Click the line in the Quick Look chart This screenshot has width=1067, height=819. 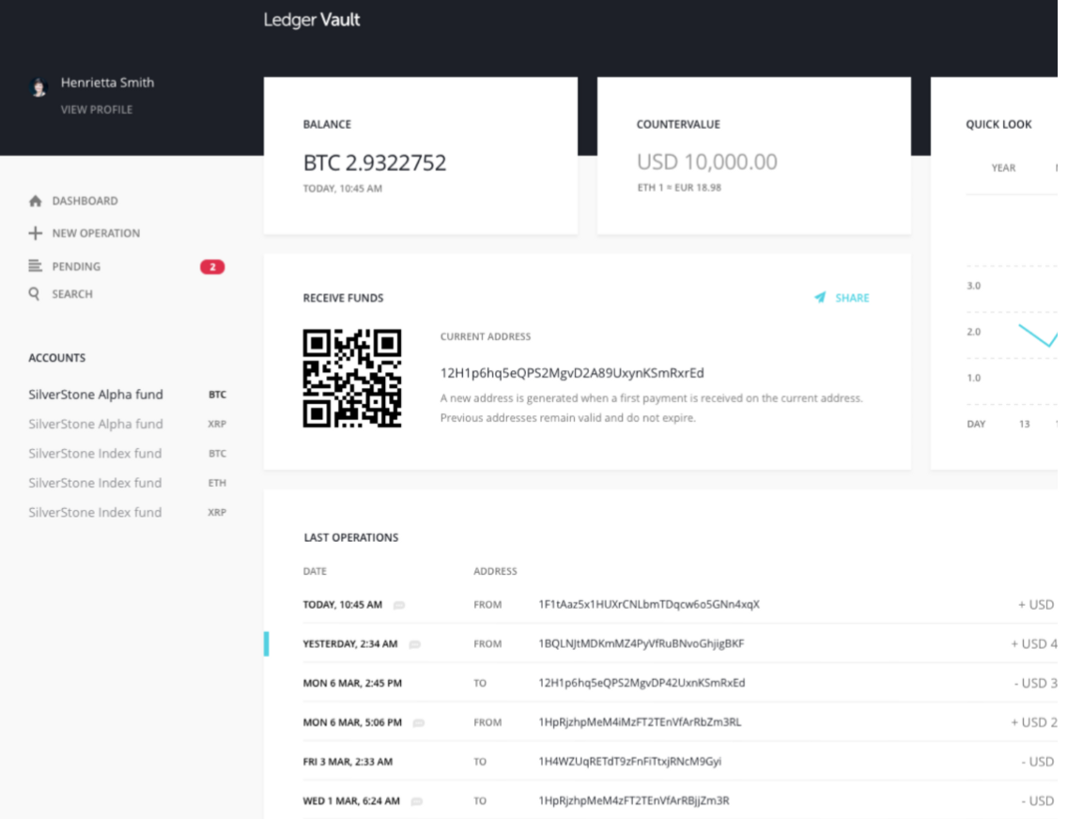(x=1038, y=335)
